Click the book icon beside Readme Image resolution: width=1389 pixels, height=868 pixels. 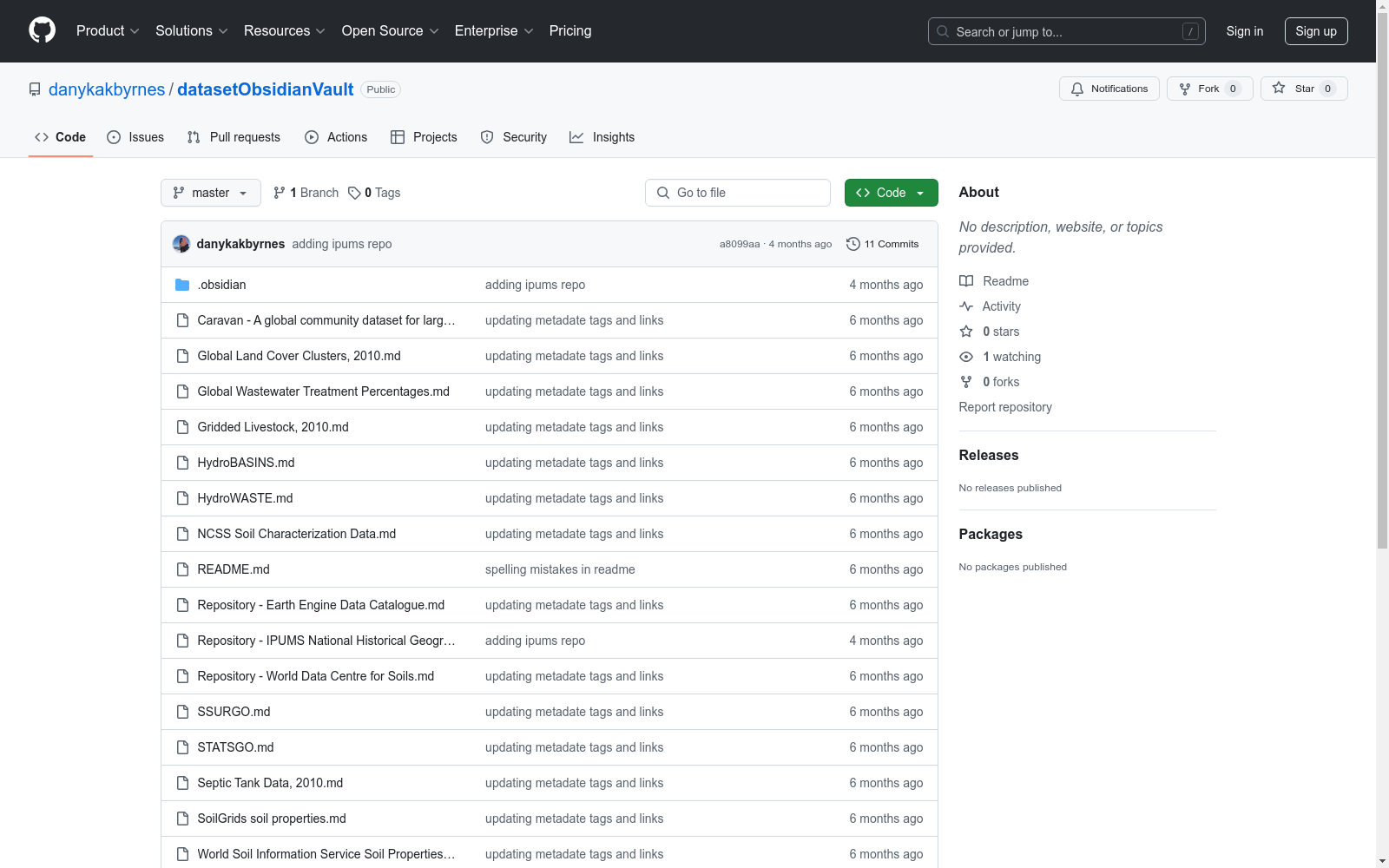coord(966,281)
